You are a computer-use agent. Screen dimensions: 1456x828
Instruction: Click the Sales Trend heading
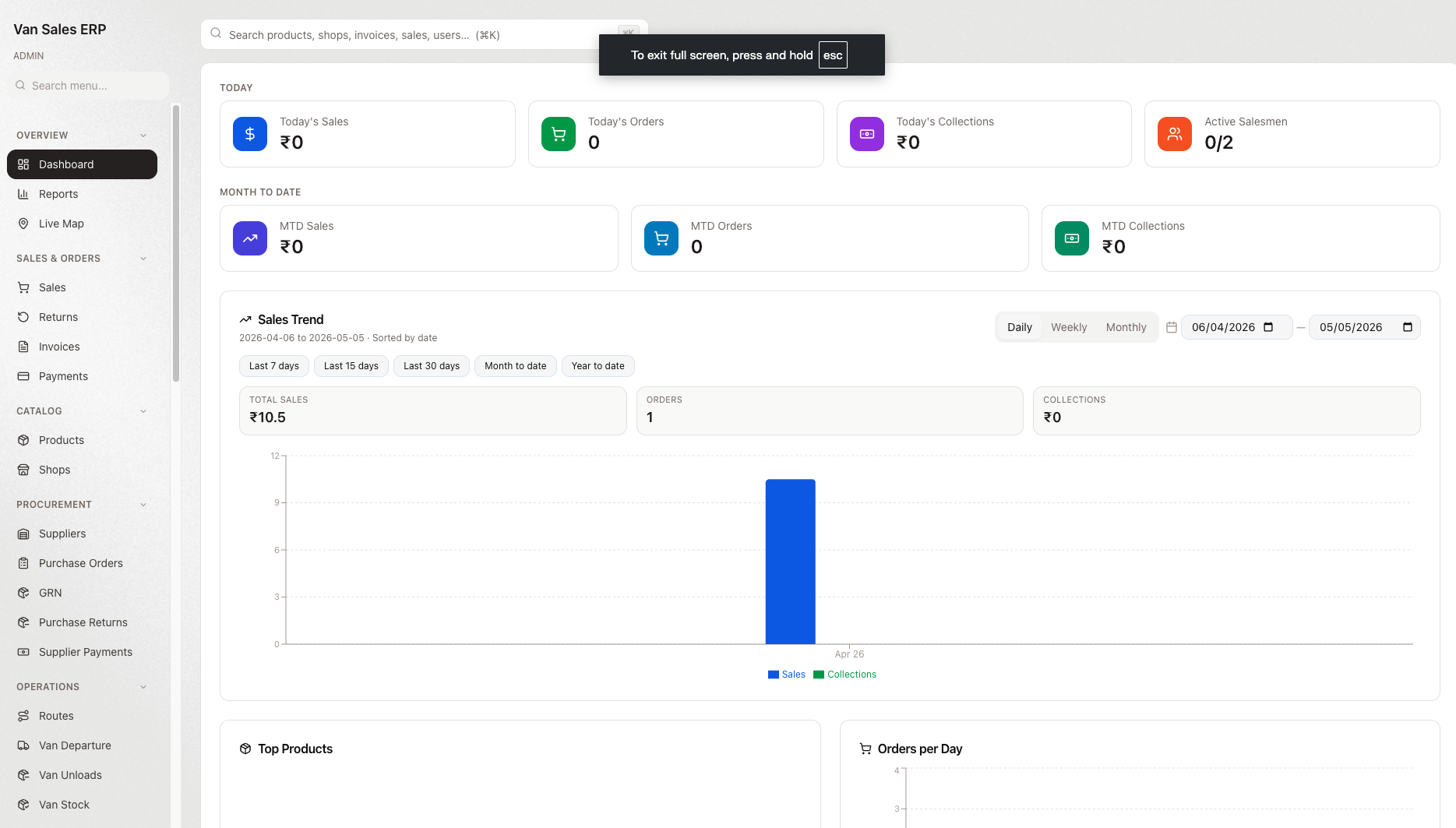[291, 319]
